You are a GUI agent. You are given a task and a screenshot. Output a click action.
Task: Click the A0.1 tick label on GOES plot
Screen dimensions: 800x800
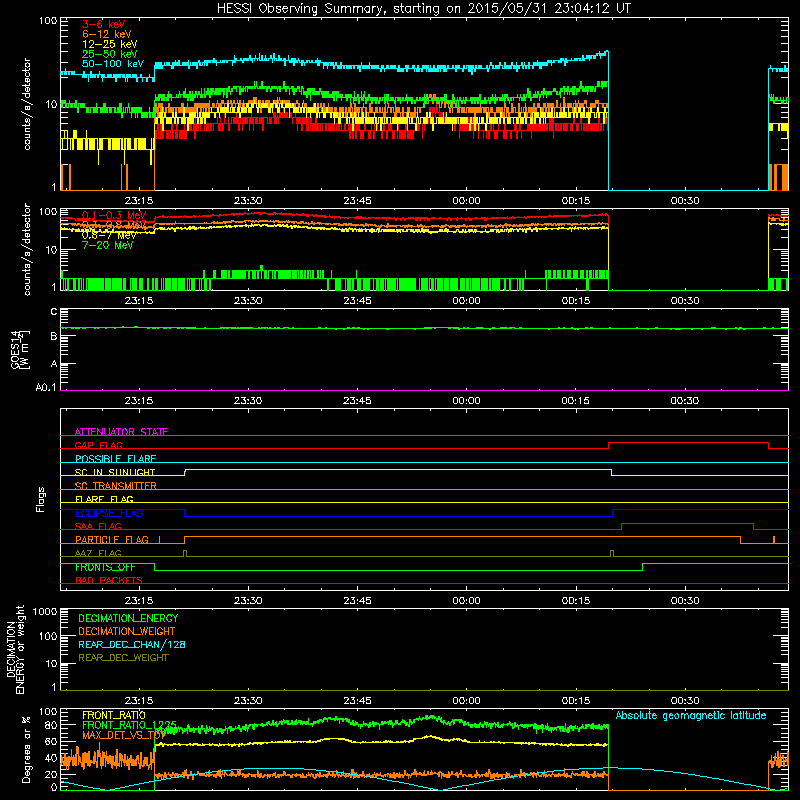pos(46,388)
